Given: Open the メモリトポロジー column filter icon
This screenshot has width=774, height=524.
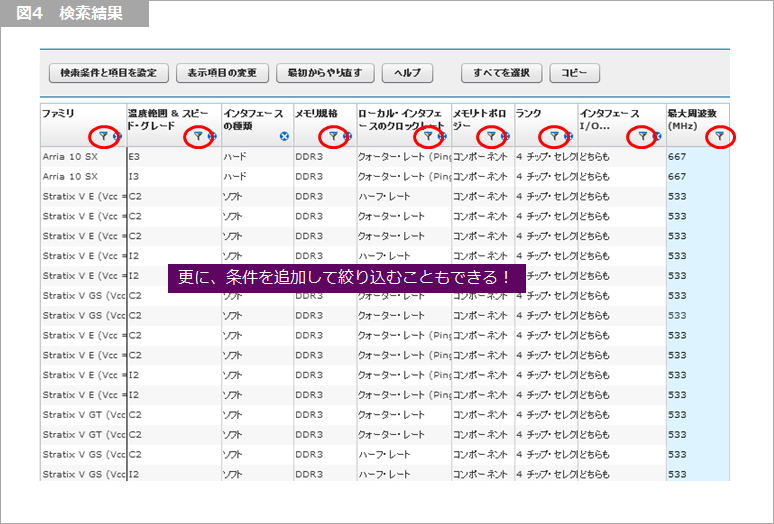Looking at the screenshot, I should click(491, 136).
